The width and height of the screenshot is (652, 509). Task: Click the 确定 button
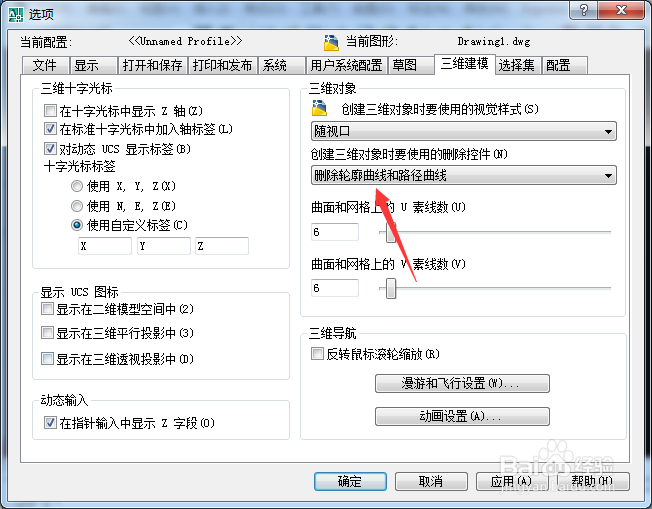tap(350, 482)
